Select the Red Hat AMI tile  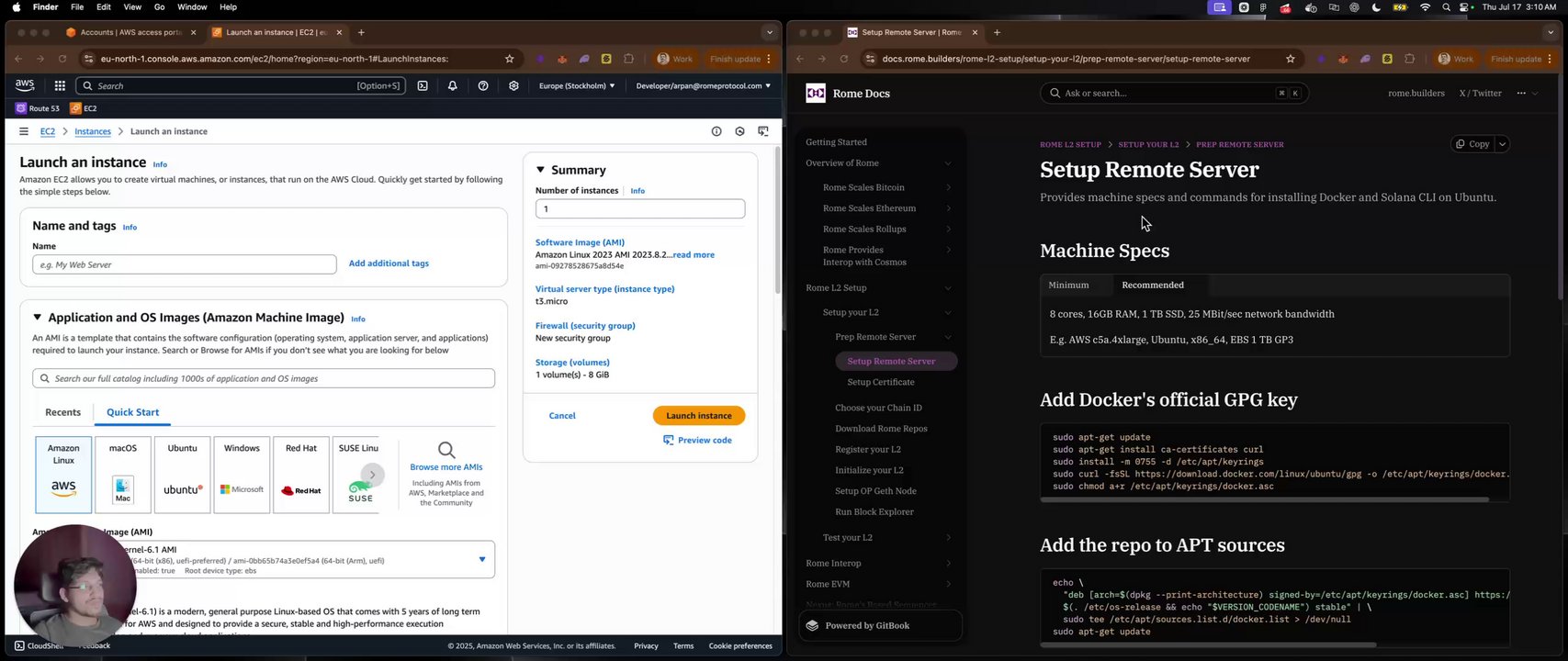(301, 475)
